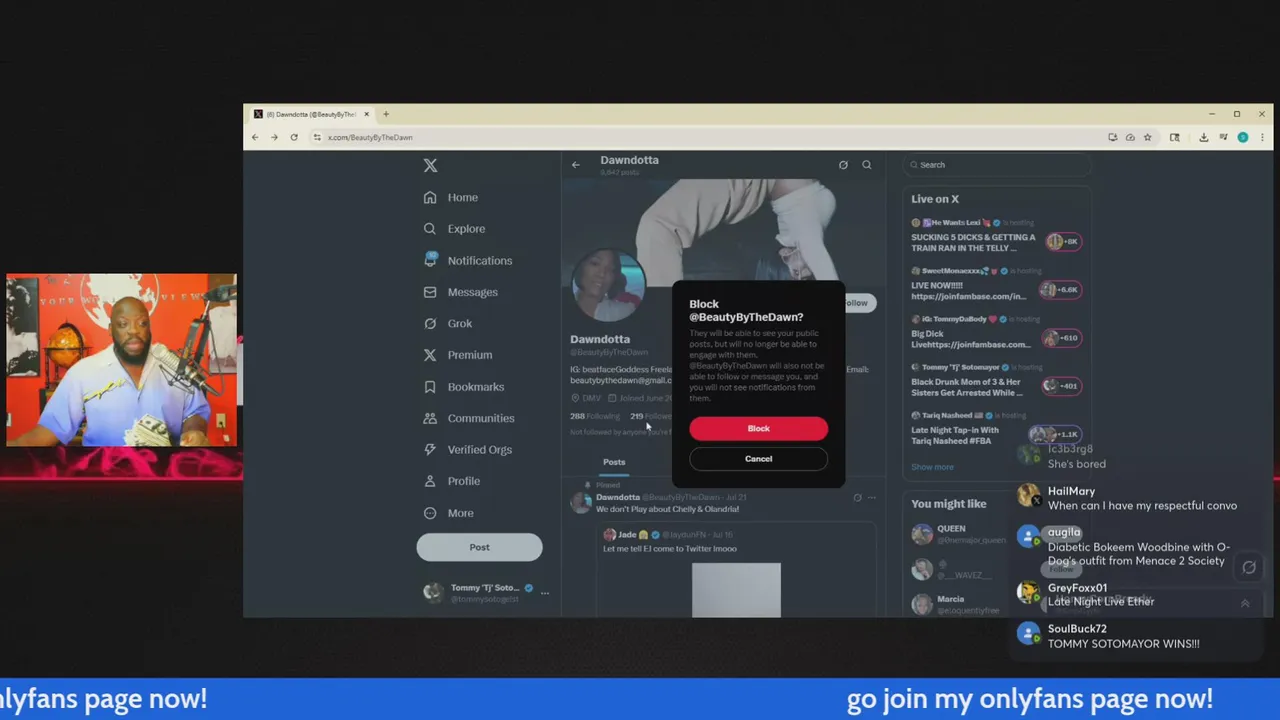Click the image in quoted Jade post
Screen dimensions: 1280x720
(736, 590)
